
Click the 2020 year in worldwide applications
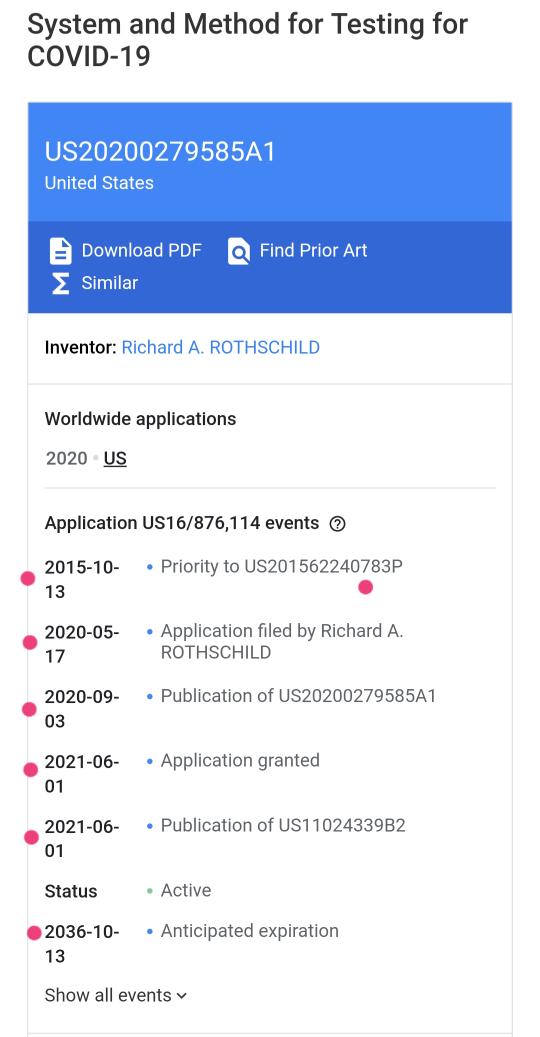[x=67, y=458]
